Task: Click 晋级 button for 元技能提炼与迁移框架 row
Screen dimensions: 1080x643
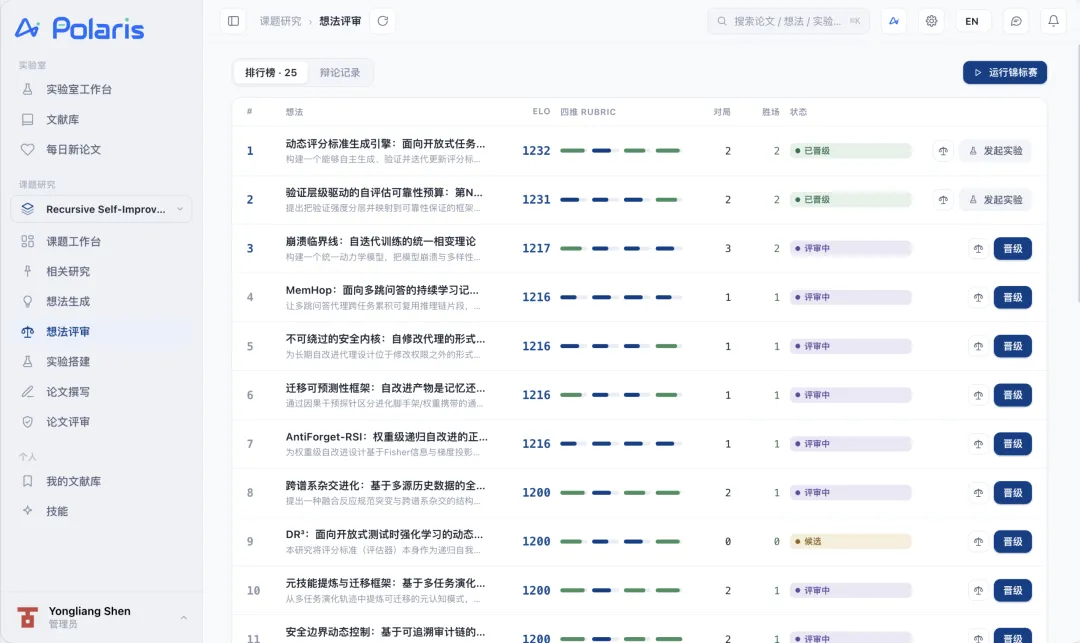Action: coord(1012,591)
